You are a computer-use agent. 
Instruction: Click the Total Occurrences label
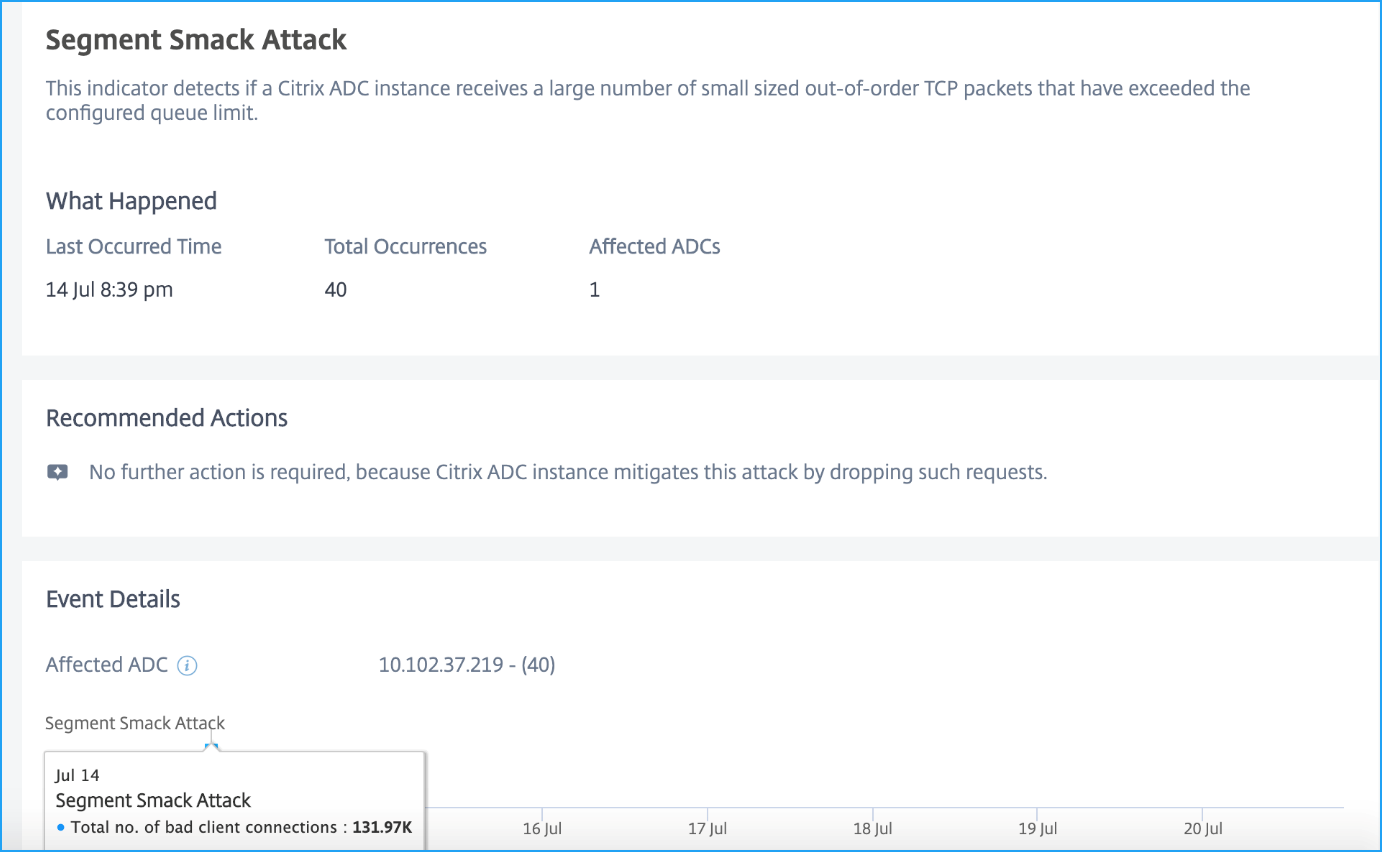point(406,247)
